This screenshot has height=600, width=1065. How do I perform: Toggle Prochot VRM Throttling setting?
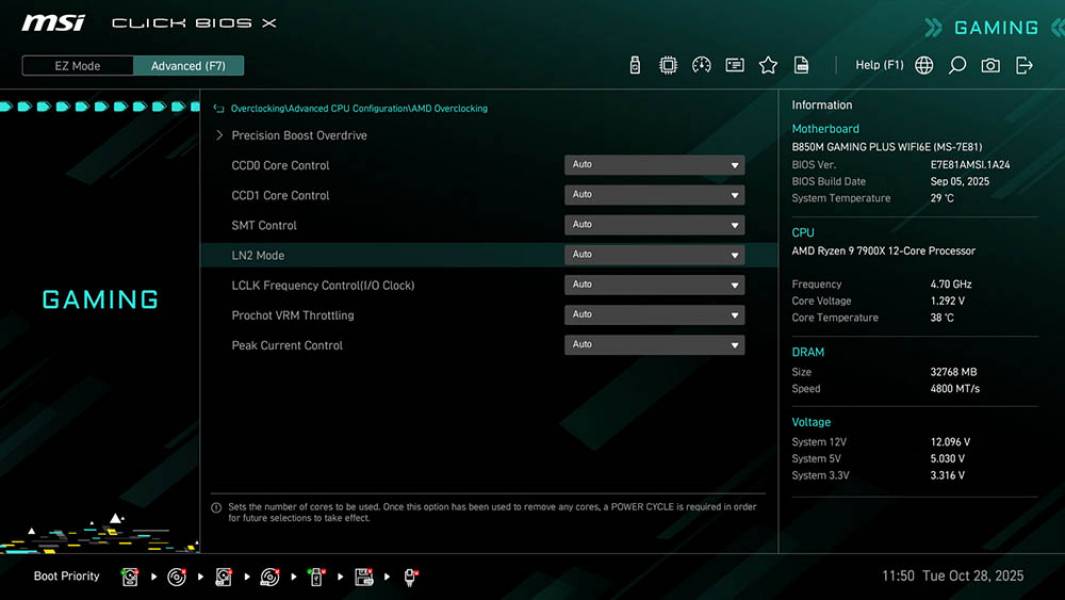pos(654,314)
